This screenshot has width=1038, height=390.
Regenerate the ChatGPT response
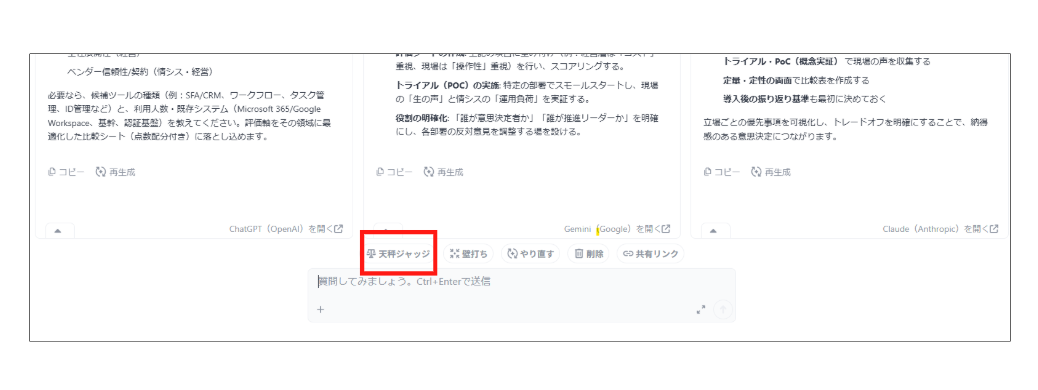pos(115,172)
